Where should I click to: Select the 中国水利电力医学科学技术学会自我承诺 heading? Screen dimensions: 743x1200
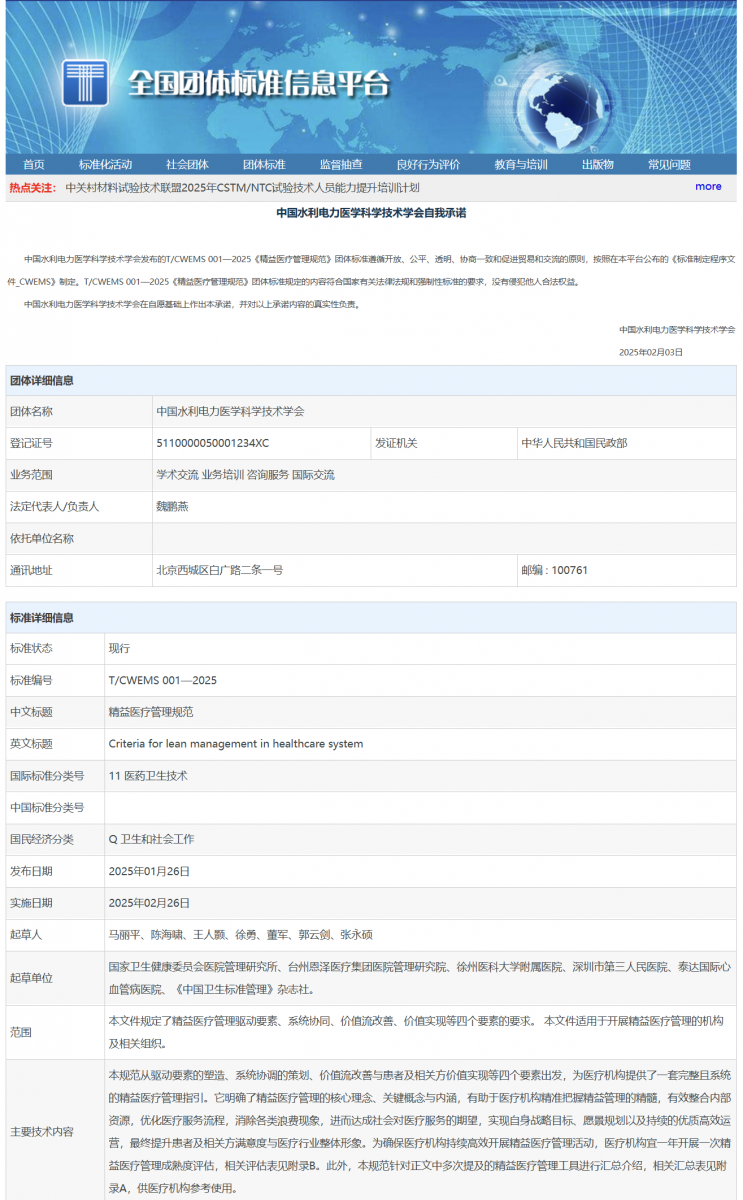point(371,213)
